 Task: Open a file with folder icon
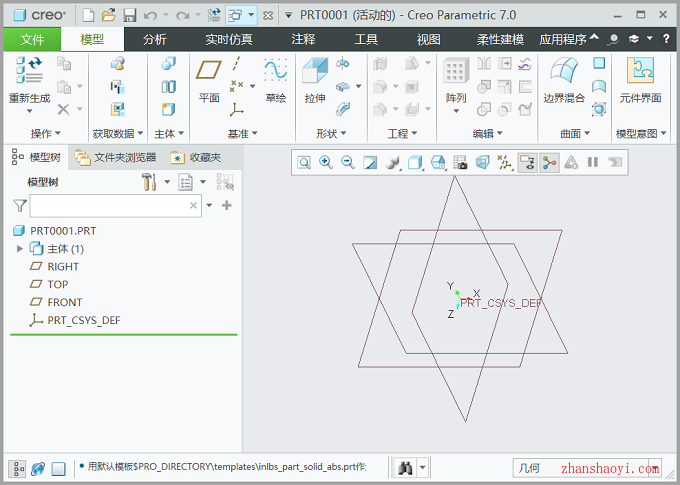108,16
